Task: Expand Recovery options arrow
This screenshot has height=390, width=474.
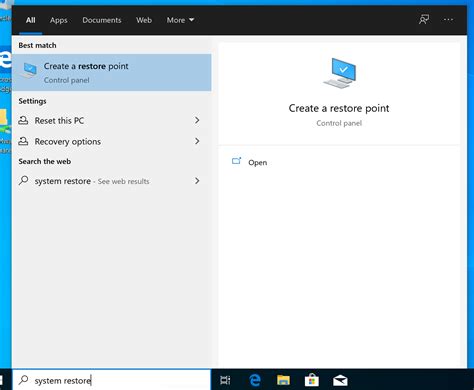Action: coord(197,141)
